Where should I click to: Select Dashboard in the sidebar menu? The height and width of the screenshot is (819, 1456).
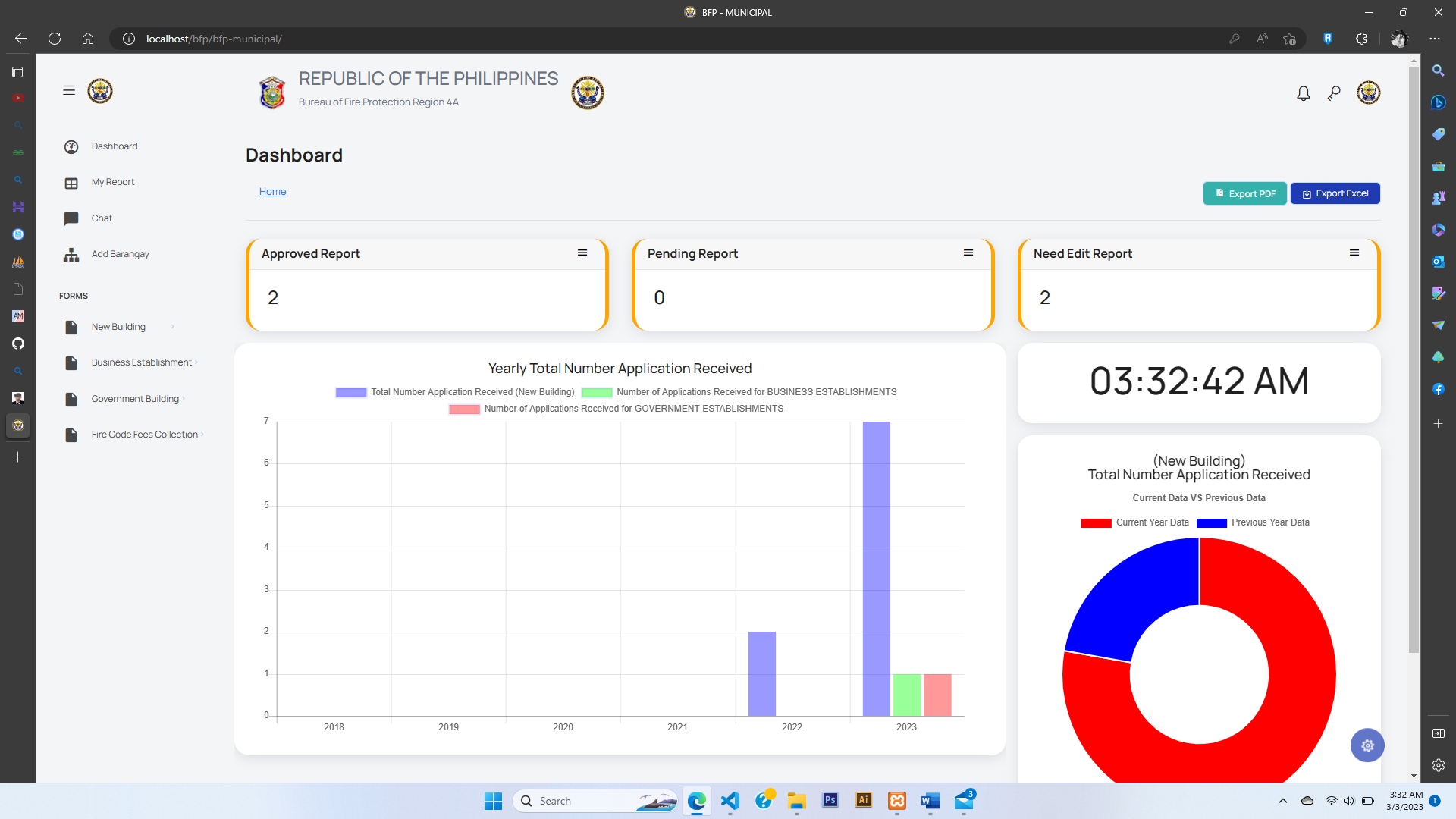tap(114, 146)
